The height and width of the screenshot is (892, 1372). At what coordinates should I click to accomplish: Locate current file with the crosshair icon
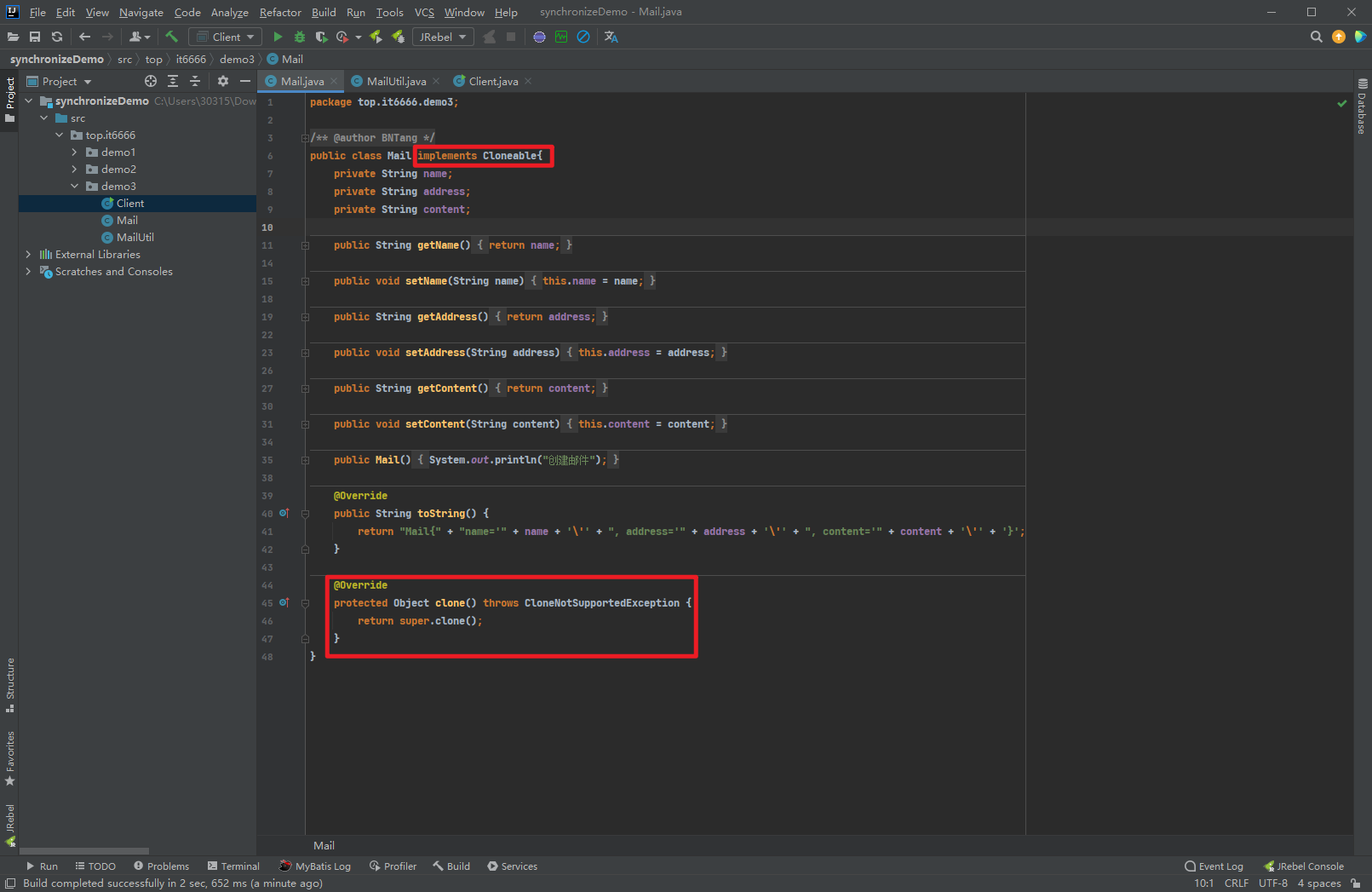(x=151, y=81)
